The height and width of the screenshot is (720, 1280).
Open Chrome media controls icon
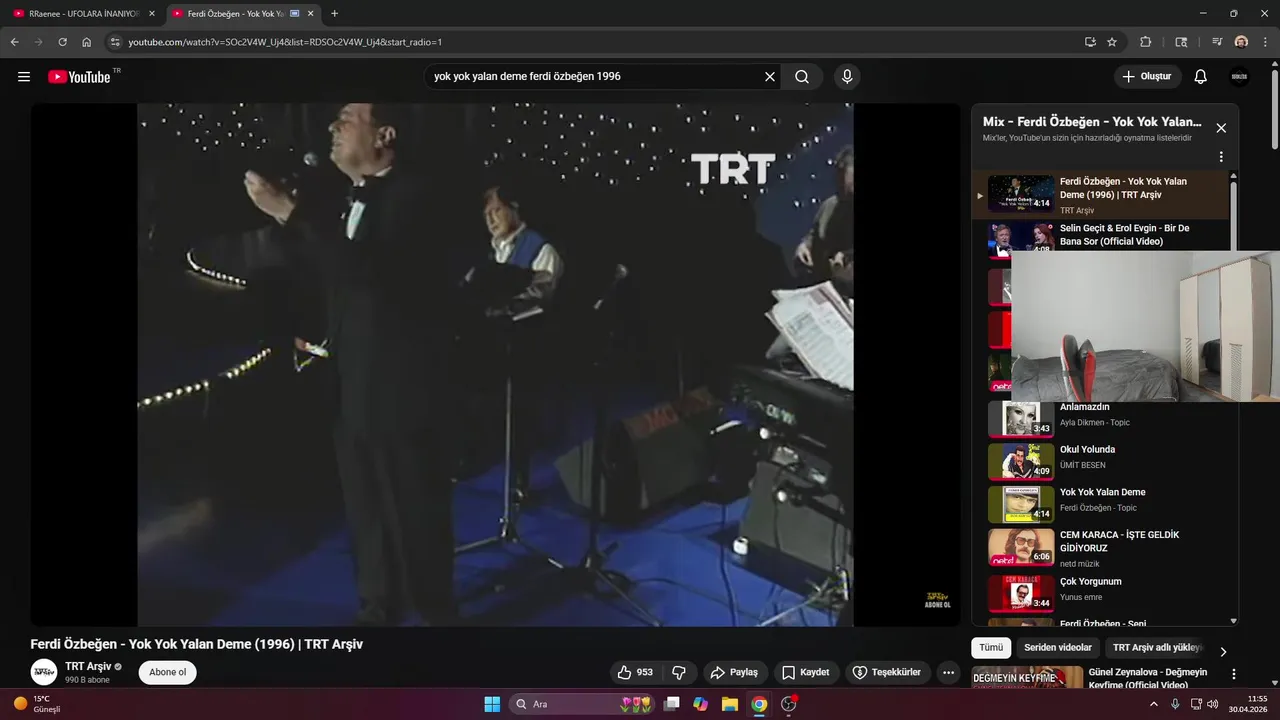pyautogui.click(x=1217, y=42)
